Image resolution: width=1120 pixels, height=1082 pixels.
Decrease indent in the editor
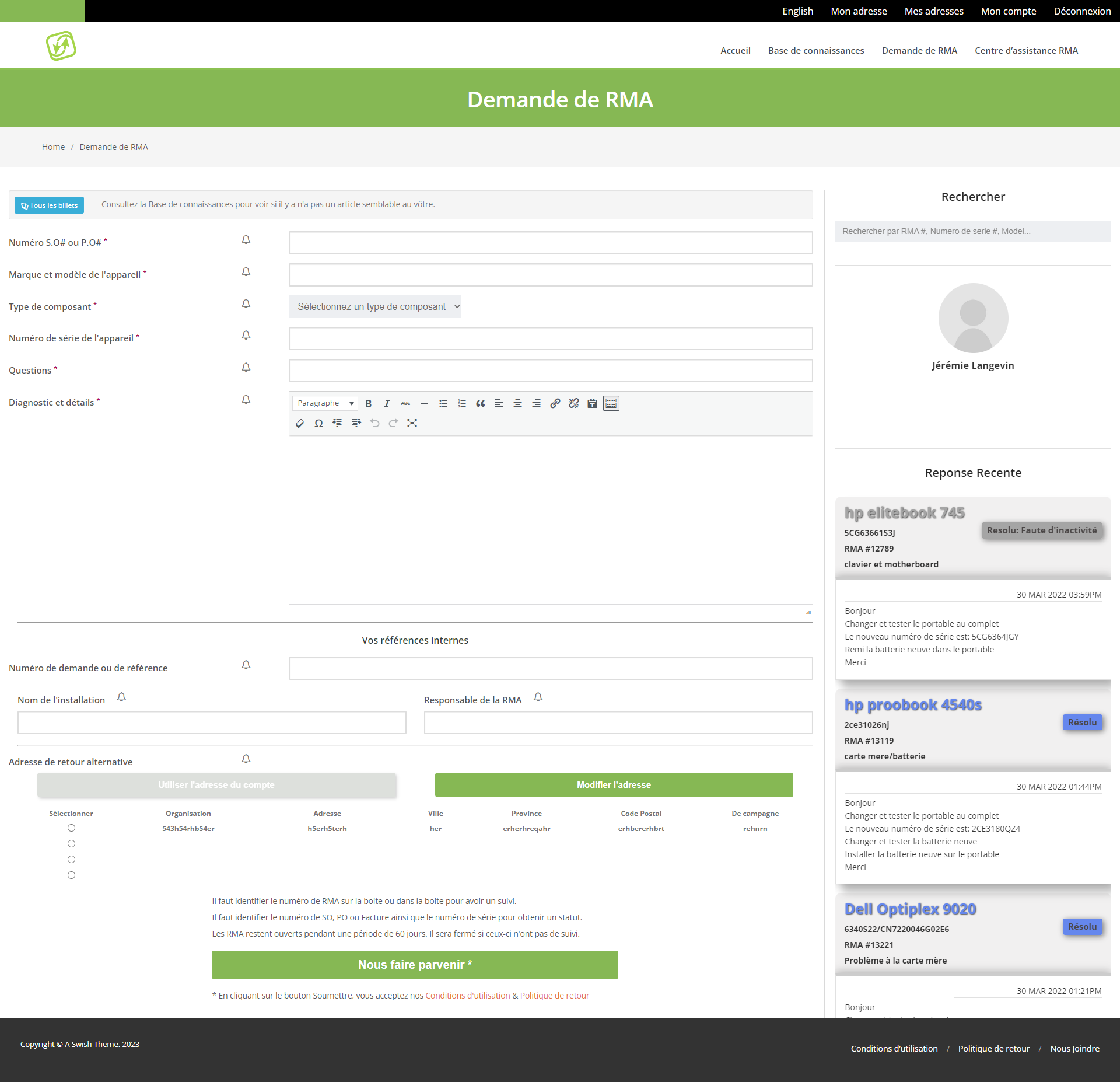coord(337,423)
